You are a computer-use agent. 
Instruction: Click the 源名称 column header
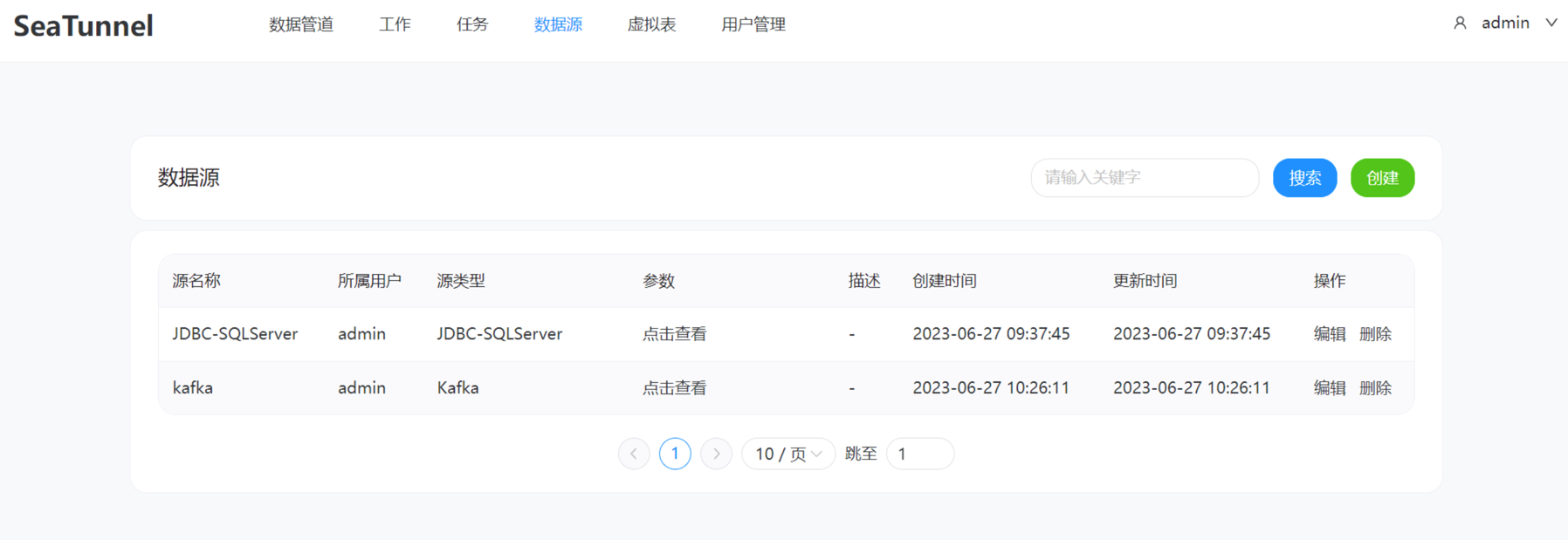196,281
